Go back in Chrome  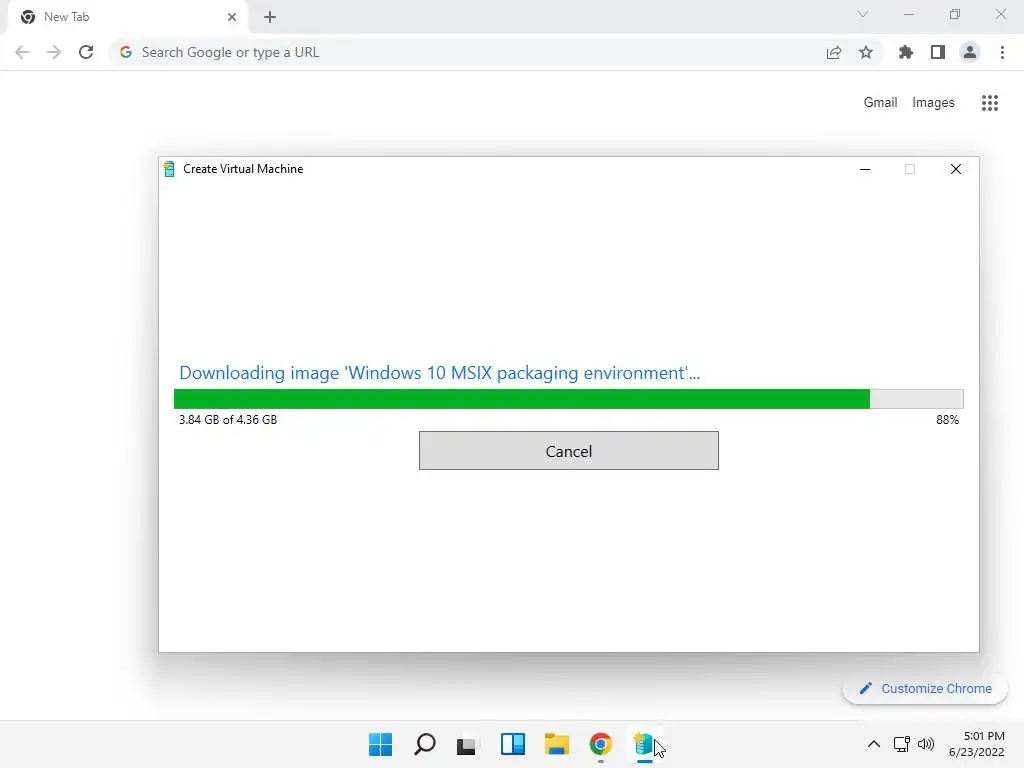point(22,52)
